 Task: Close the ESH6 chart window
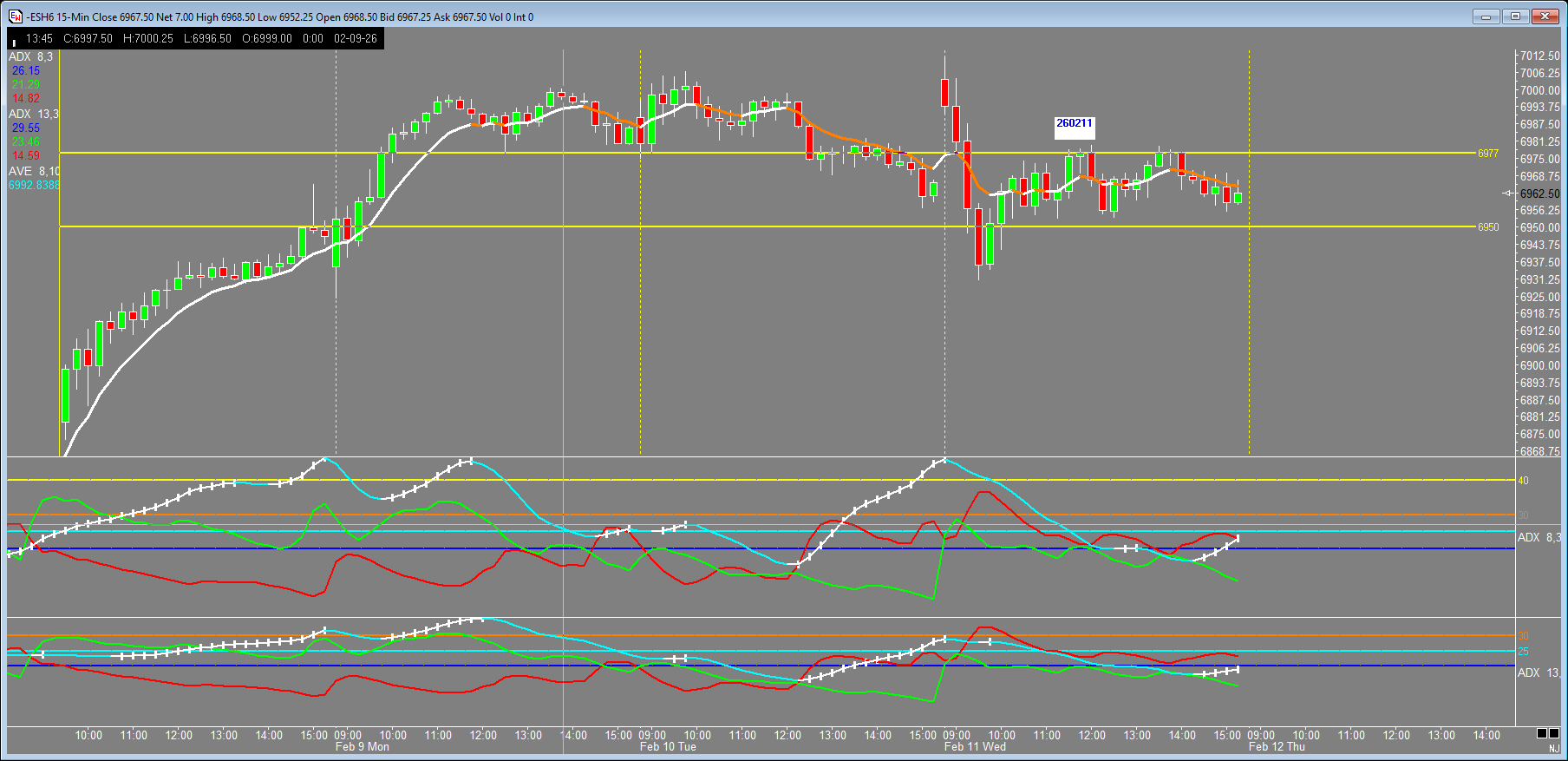coord(1545,16)
